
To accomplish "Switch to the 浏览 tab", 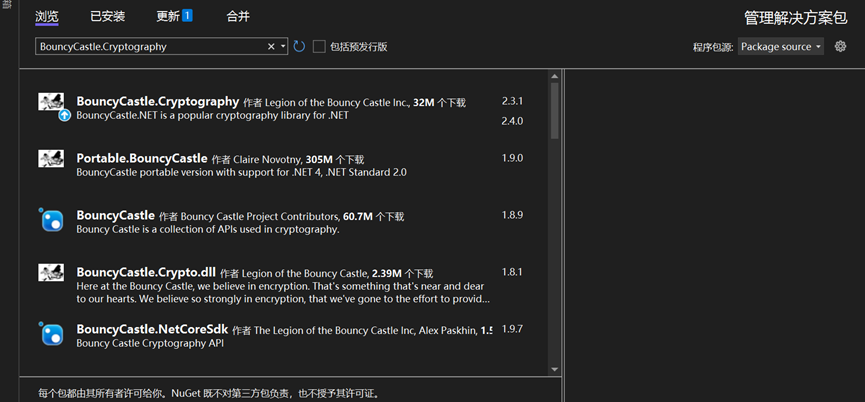I will (x=47, y=17).
